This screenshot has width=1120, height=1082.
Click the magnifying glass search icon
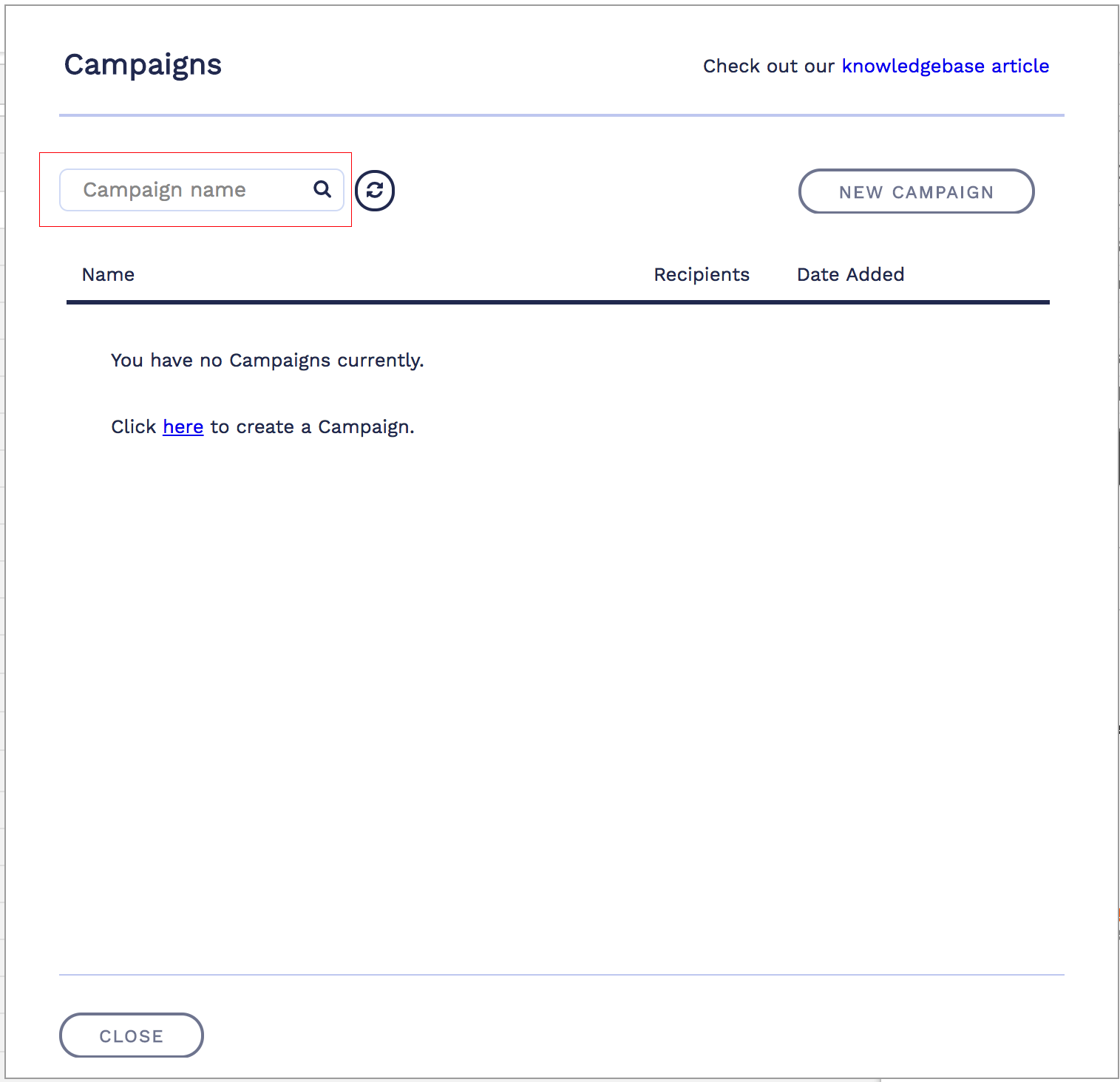[322, 189]
